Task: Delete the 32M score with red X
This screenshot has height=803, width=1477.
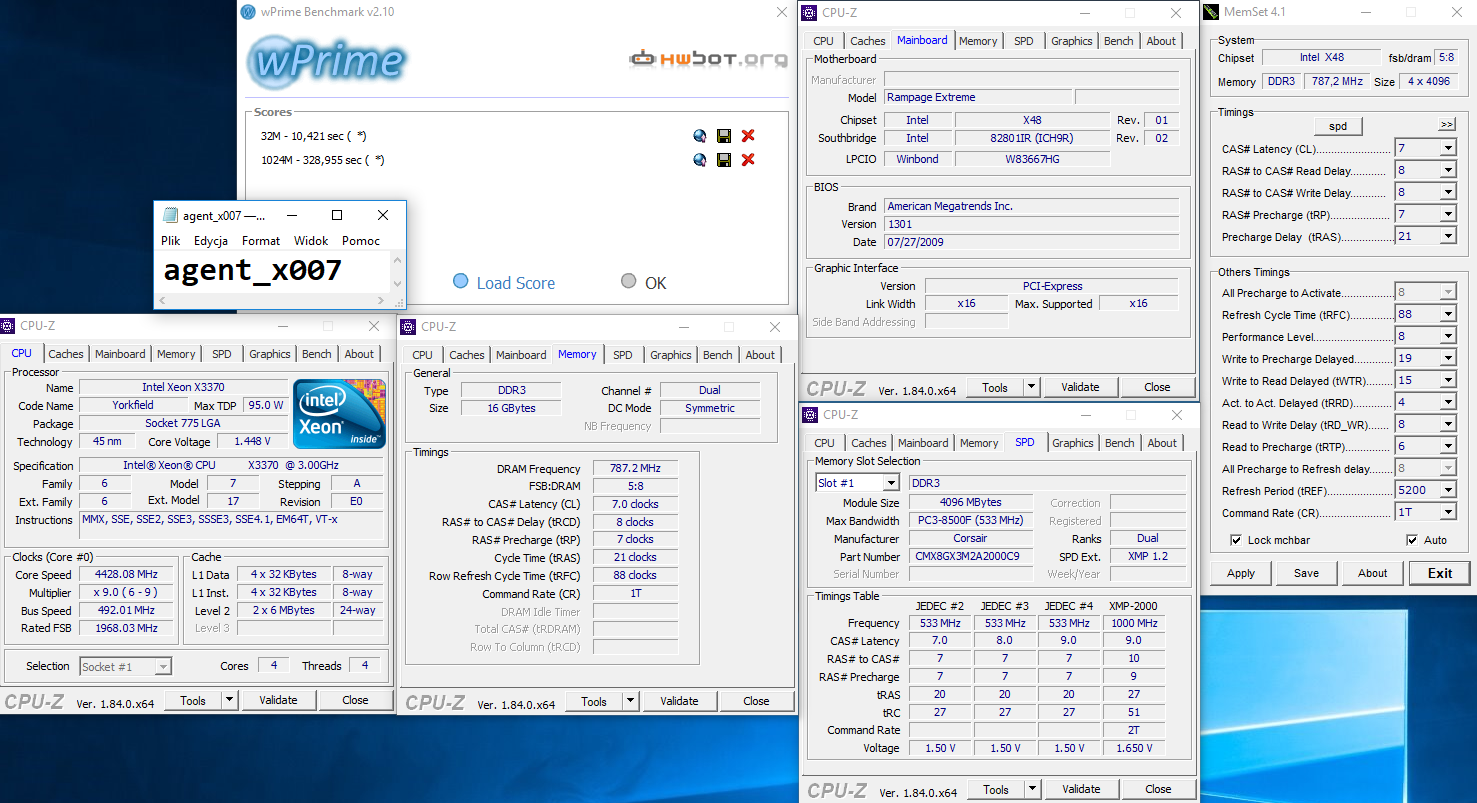Action: (x=748, y=136)
